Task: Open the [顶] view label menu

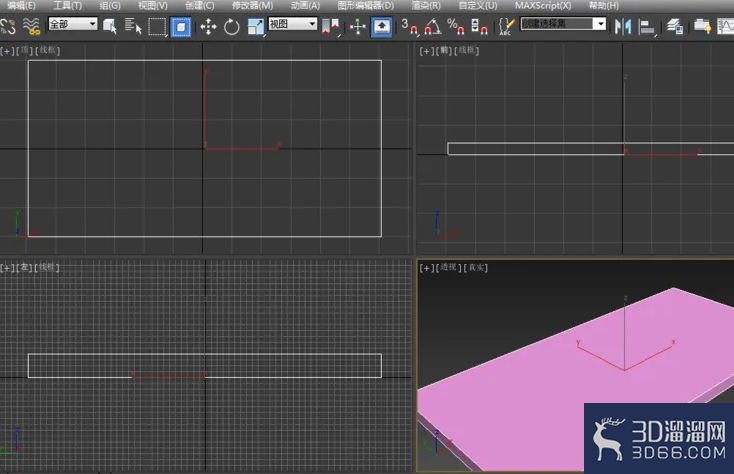Action: pos(24,51)
